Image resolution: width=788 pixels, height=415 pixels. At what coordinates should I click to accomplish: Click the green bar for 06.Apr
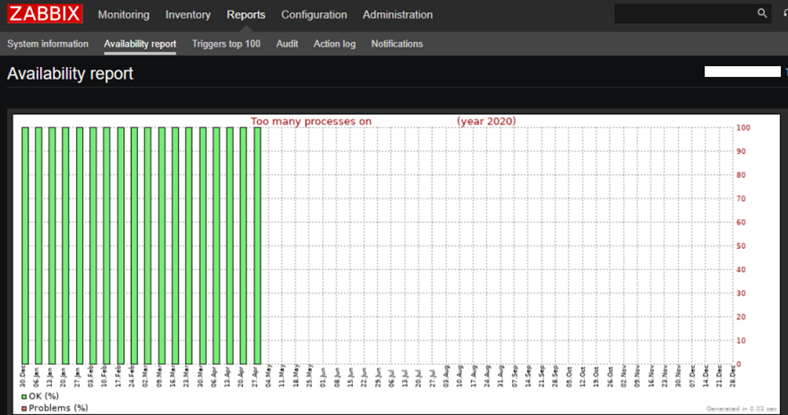216,246
